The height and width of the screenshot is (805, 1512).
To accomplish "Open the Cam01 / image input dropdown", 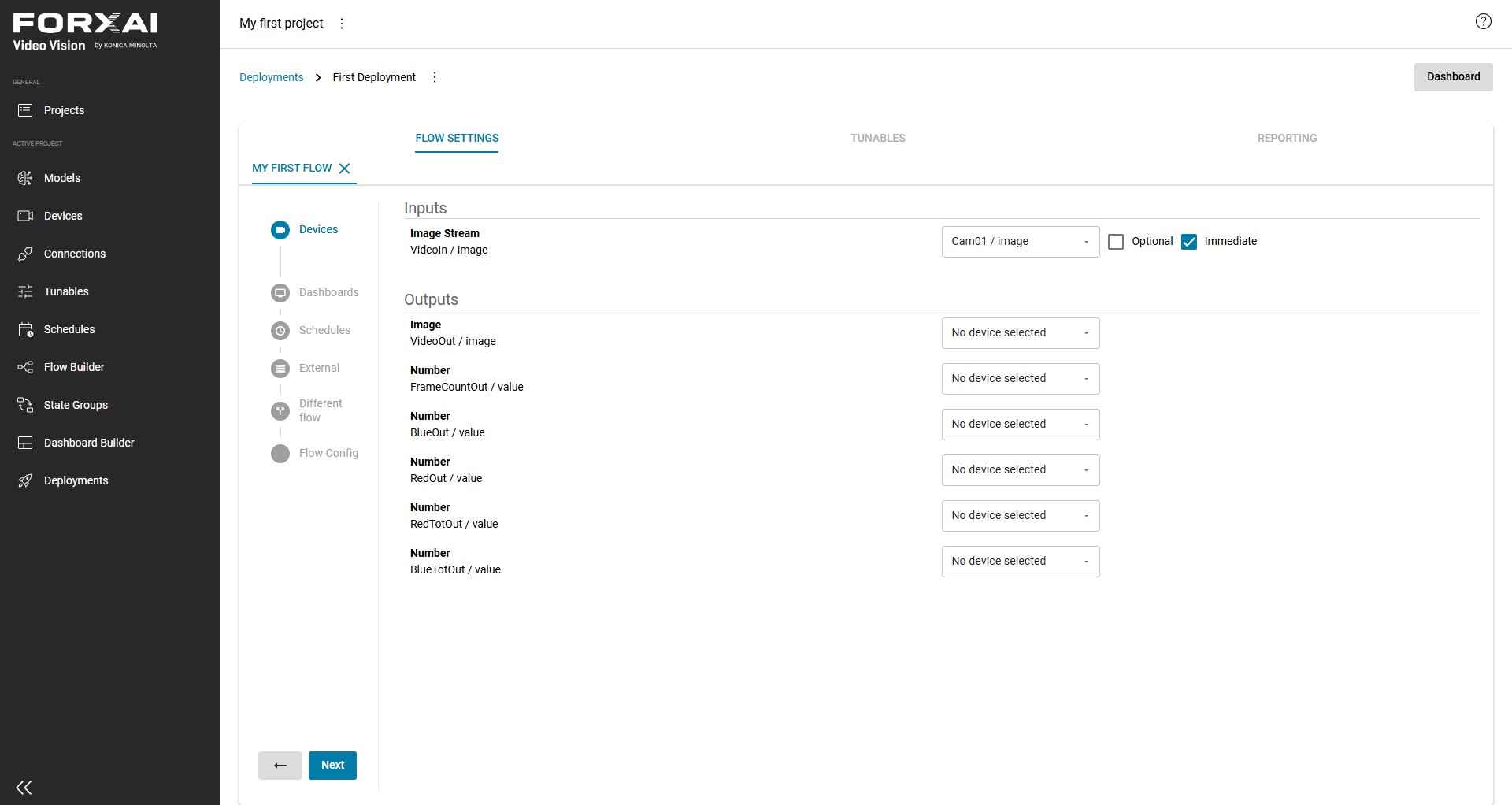I will tap(1021, 242).
